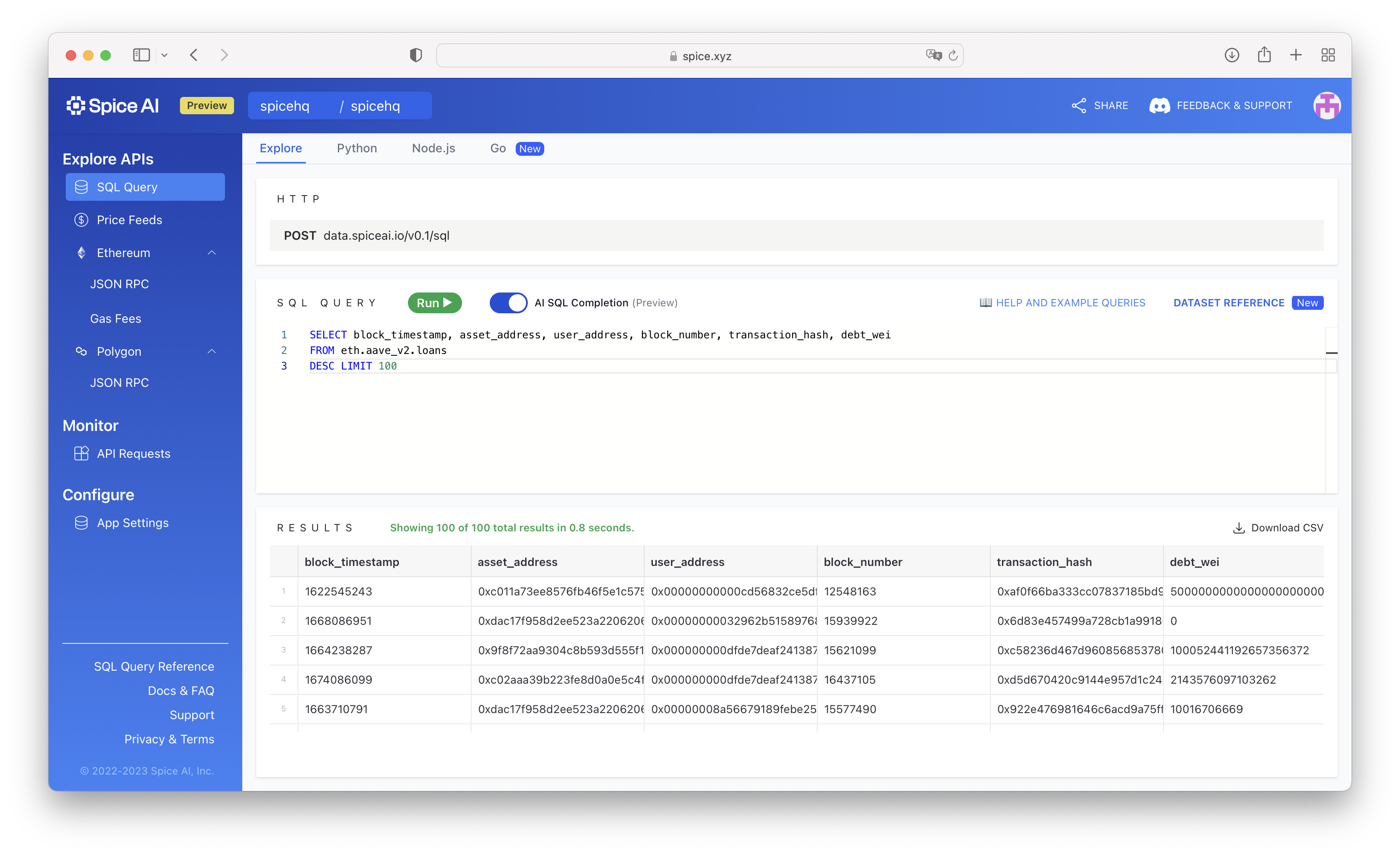Open the Dataset Reference link

(1228, 303)
